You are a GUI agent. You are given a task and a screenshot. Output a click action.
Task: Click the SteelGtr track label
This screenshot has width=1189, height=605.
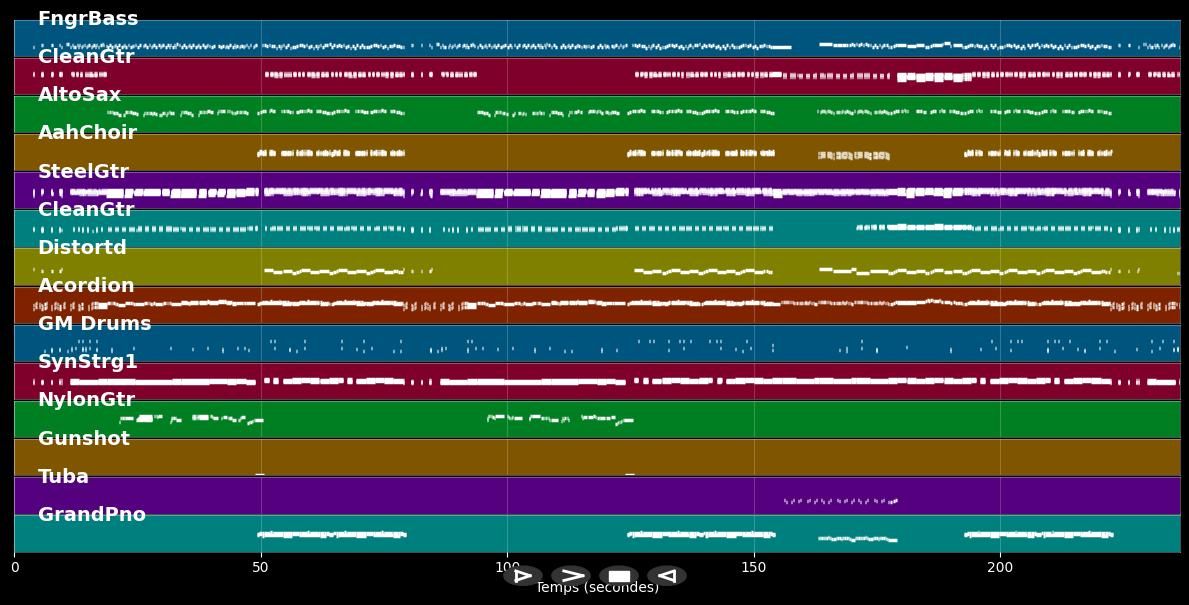click(x=83, y=172)
